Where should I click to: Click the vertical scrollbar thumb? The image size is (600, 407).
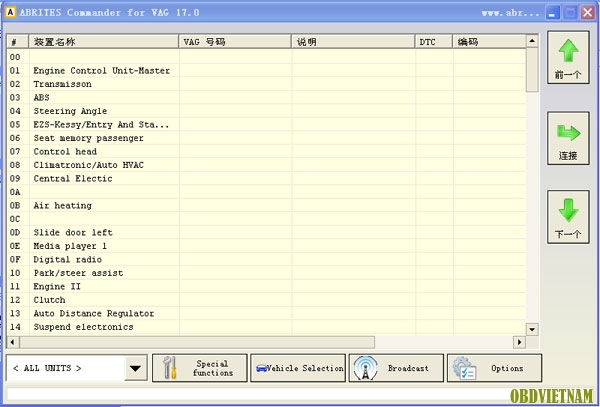532,70
